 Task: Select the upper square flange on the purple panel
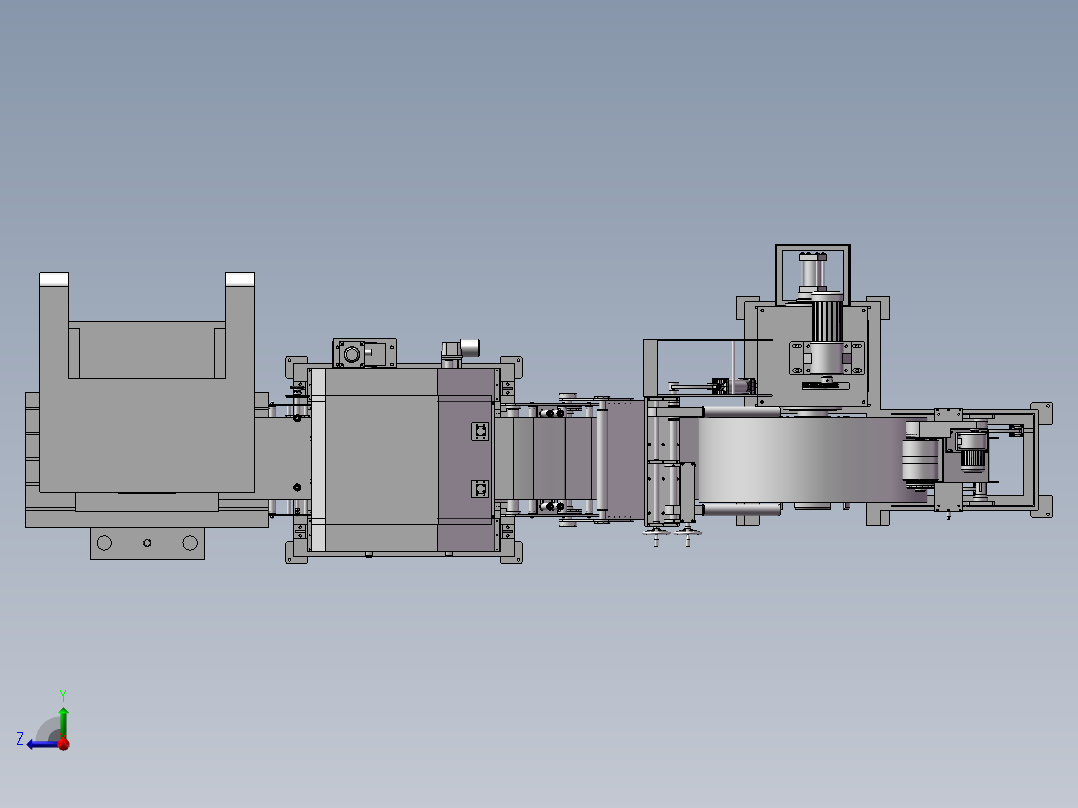click(x=481, y=431)
